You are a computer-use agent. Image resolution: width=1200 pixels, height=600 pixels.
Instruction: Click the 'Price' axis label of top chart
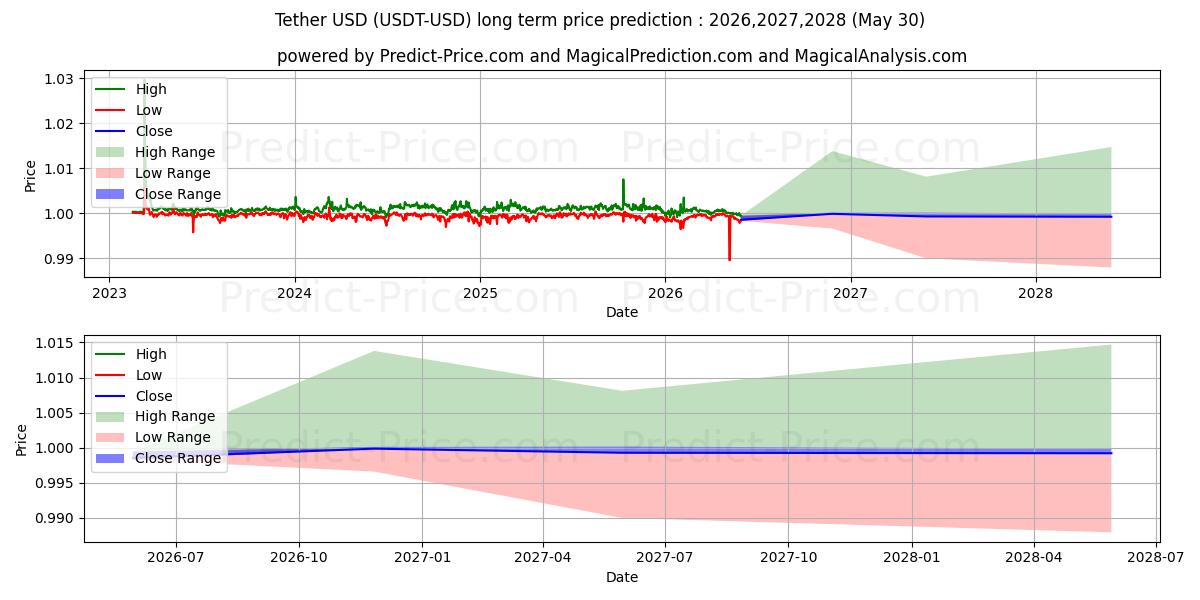click(x=30, y=175)
